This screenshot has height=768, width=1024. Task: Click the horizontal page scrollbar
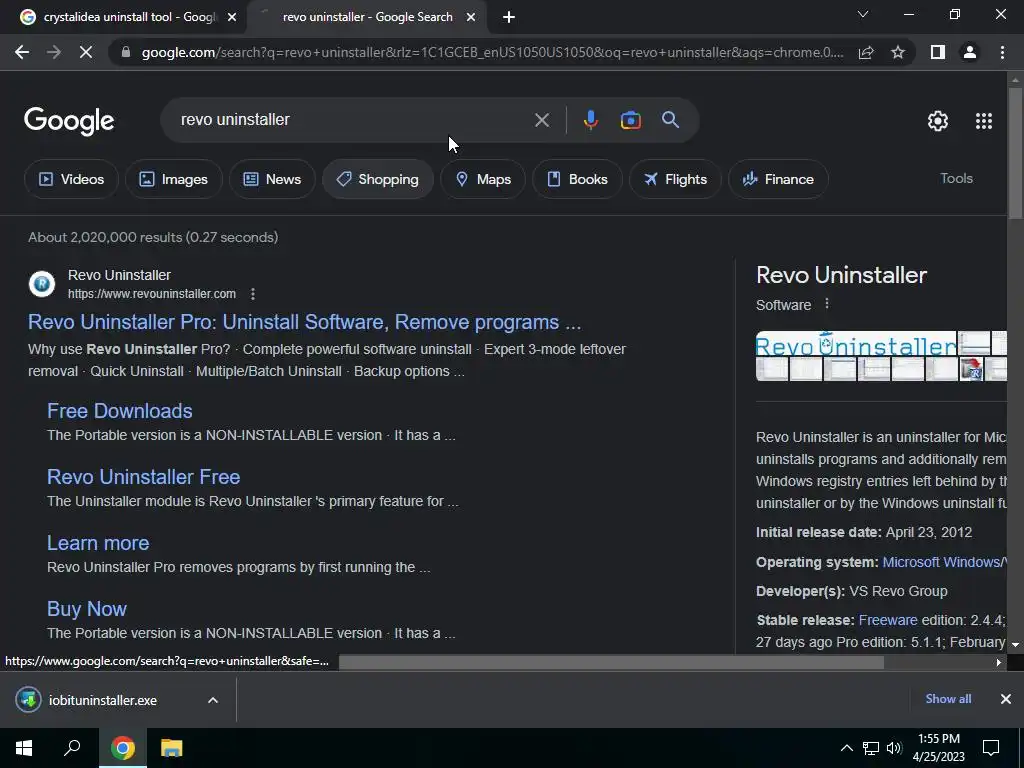pos(611,662)
